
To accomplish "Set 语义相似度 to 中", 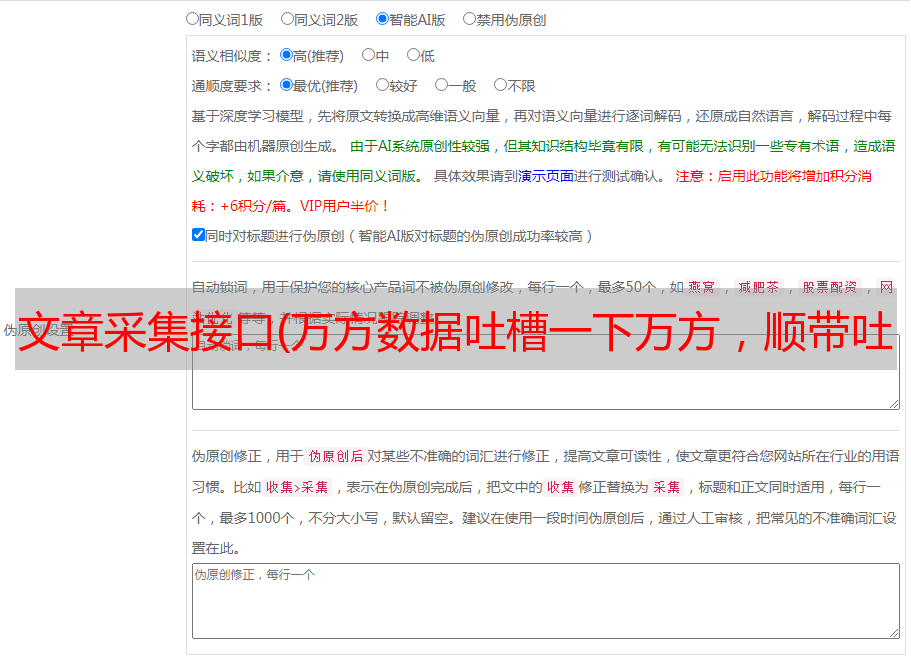I will click(x=368, y=55).
